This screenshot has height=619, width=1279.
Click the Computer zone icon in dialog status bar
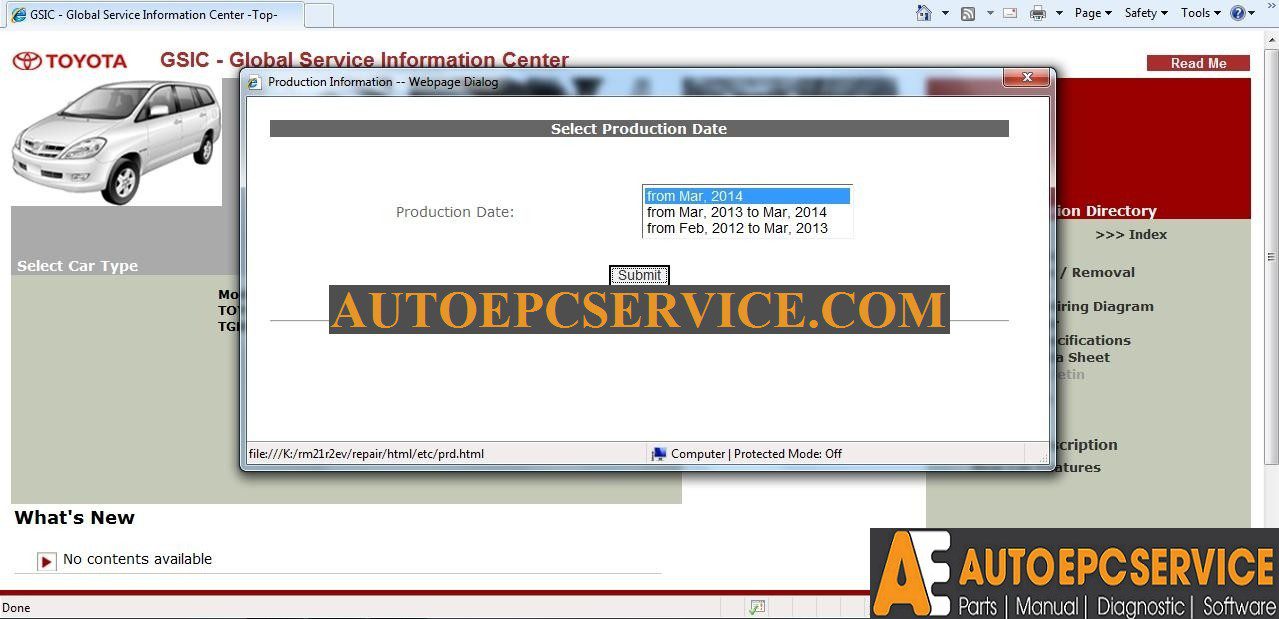click(659, 454)
